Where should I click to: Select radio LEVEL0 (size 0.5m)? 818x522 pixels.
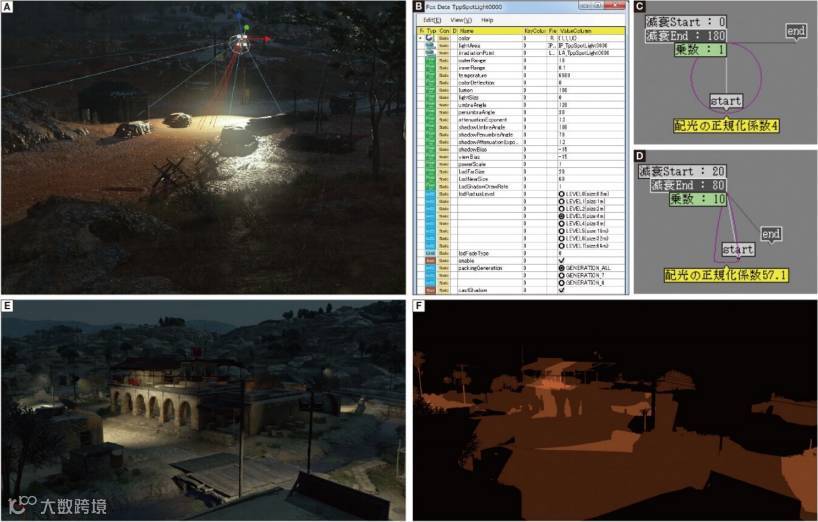[561, 193]
